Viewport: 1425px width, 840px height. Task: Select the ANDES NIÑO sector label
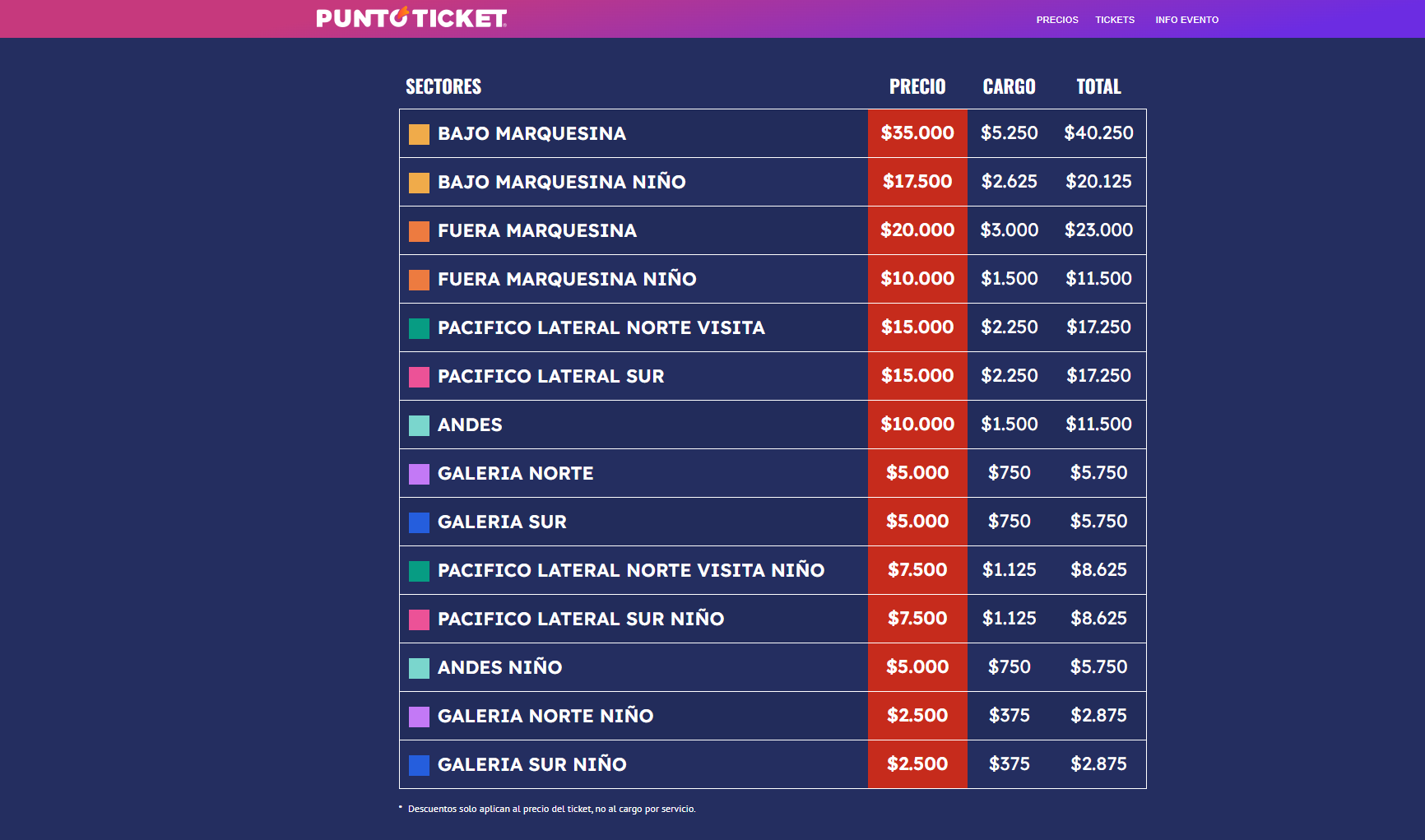499,667
